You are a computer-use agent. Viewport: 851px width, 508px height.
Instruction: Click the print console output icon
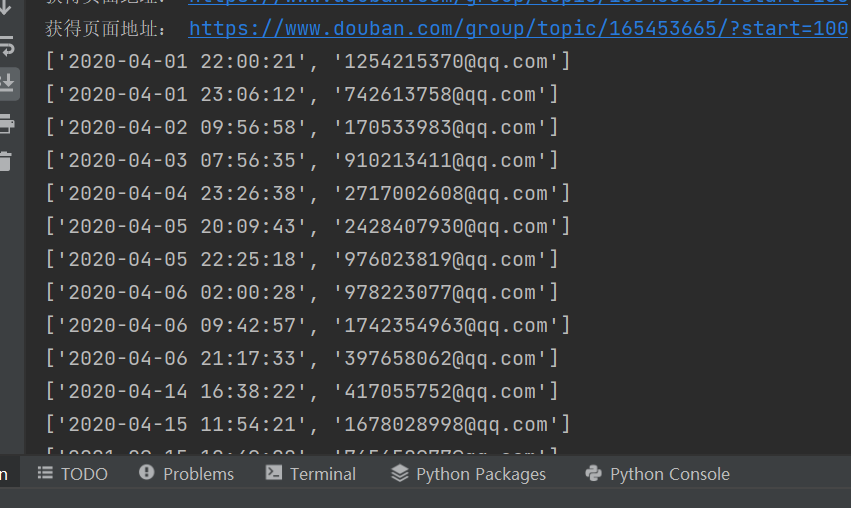click(x=7, y=123)
